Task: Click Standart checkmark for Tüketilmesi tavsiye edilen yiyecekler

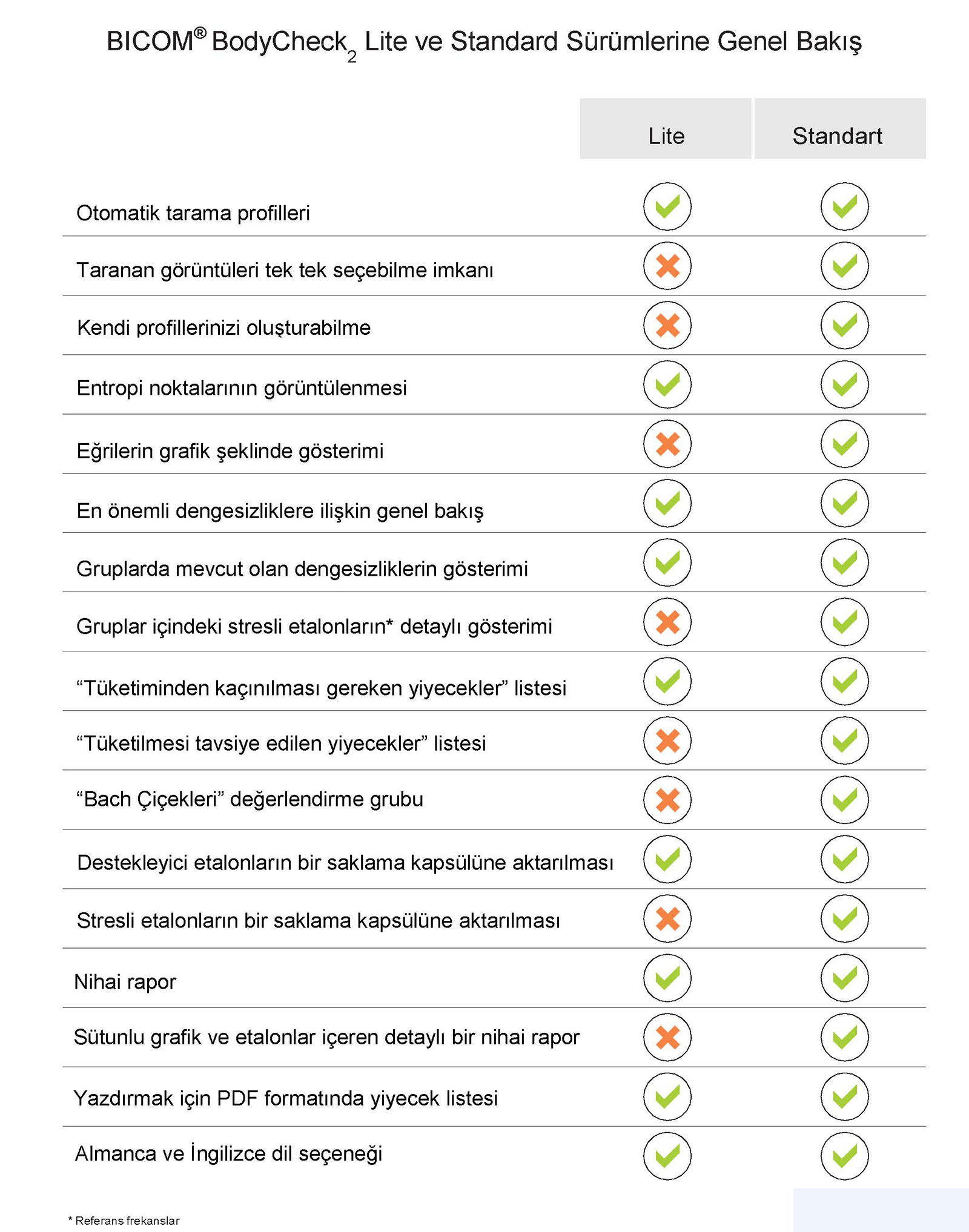Action: pyautogui.click(x=844, y=740)
